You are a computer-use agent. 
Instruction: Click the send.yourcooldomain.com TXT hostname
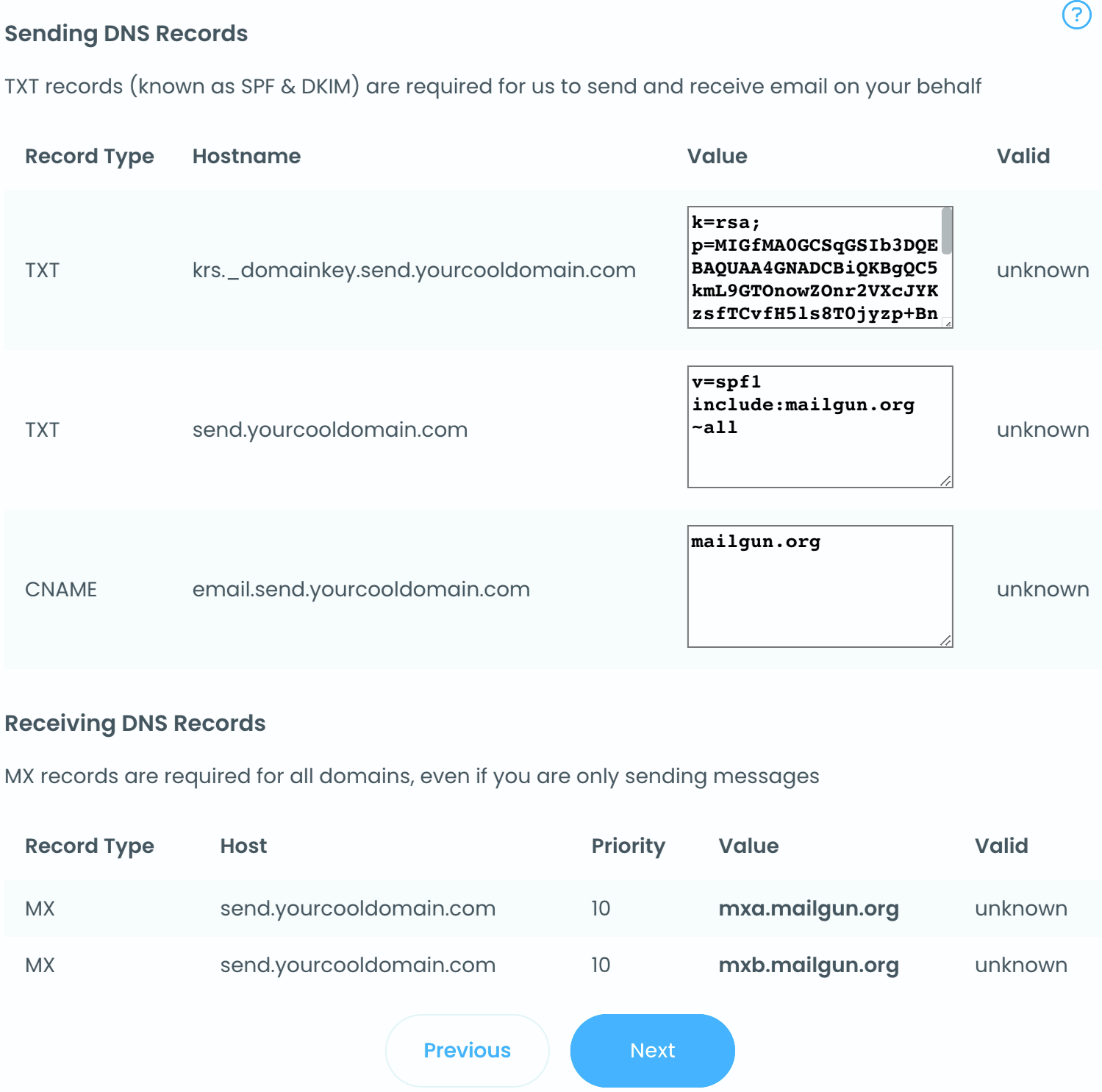[x=330, y=429]
